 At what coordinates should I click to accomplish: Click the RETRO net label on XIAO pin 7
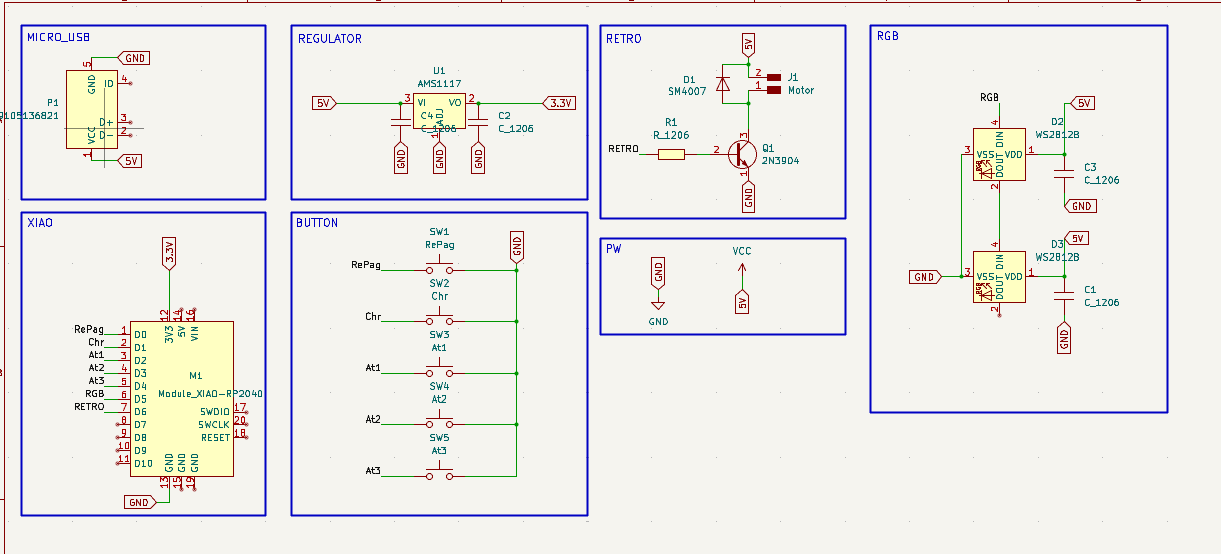[89, 407]
